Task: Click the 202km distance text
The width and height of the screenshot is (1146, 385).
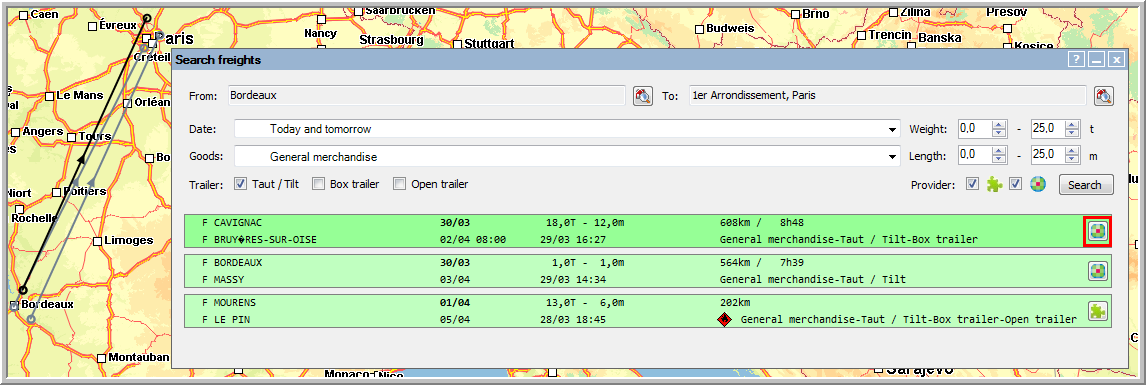Action: click(x=735, y=303)
